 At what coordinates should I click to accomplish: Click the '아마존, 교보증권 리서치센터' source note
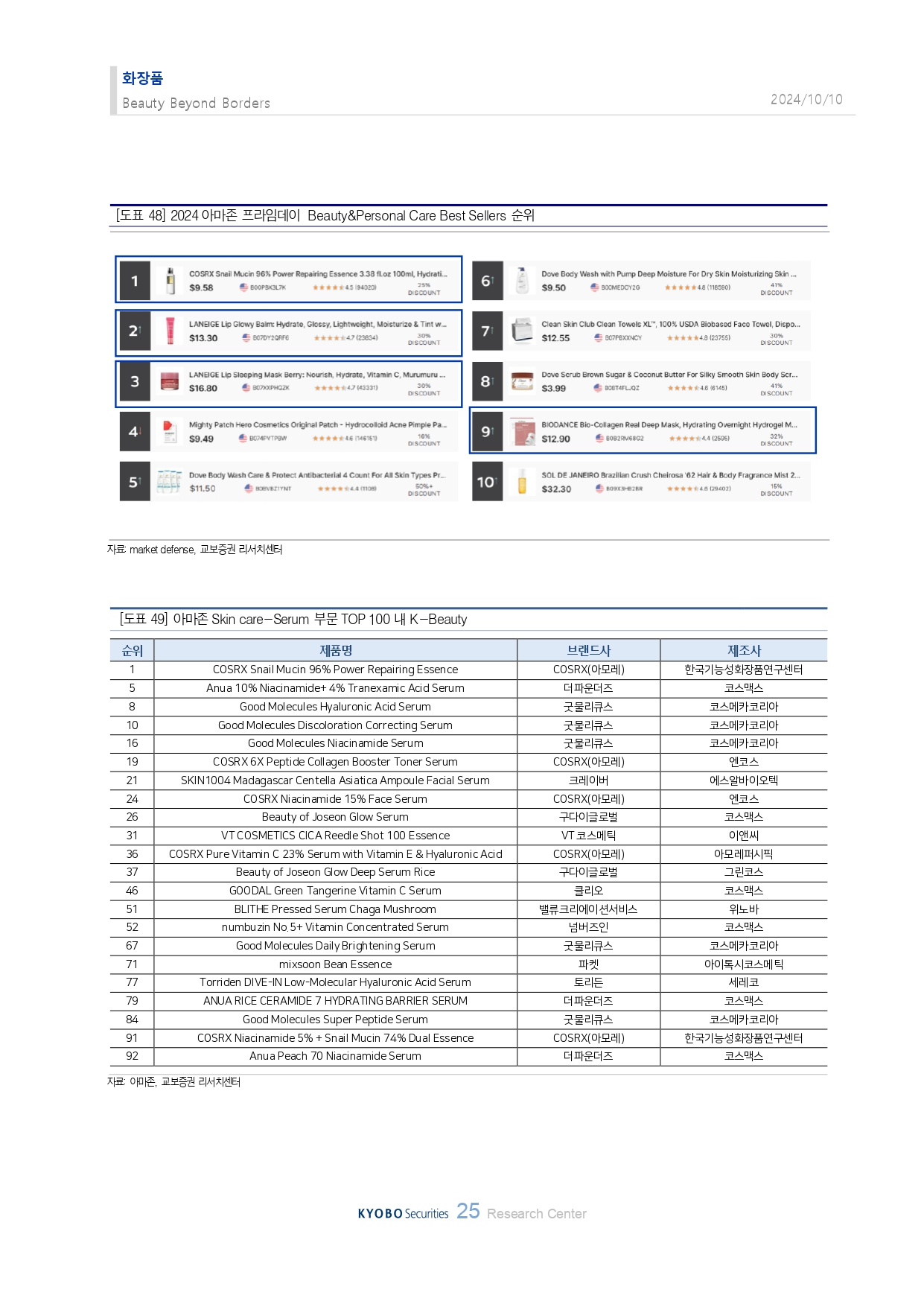(173, 1082)
